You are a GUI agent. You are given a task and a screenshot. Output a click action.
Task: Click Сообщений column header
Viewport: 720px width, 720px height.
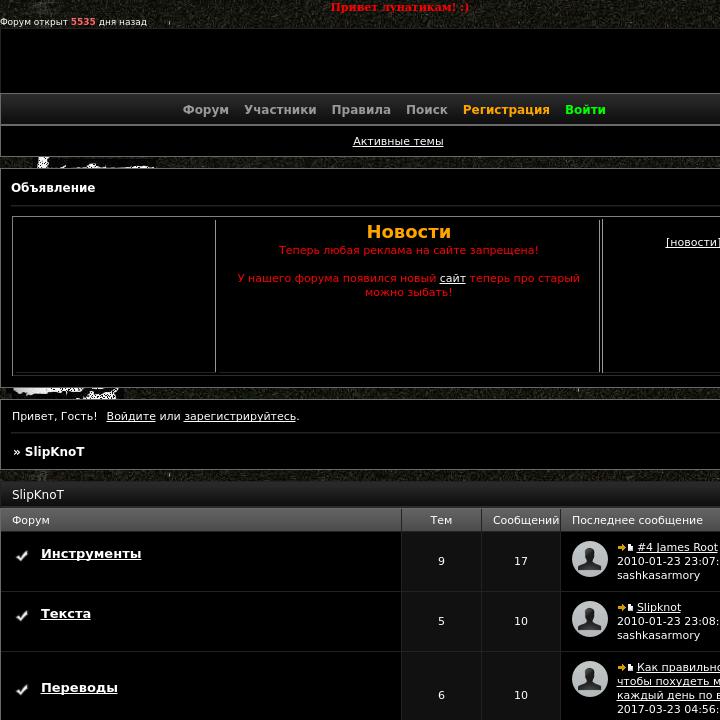click(526, 520)
